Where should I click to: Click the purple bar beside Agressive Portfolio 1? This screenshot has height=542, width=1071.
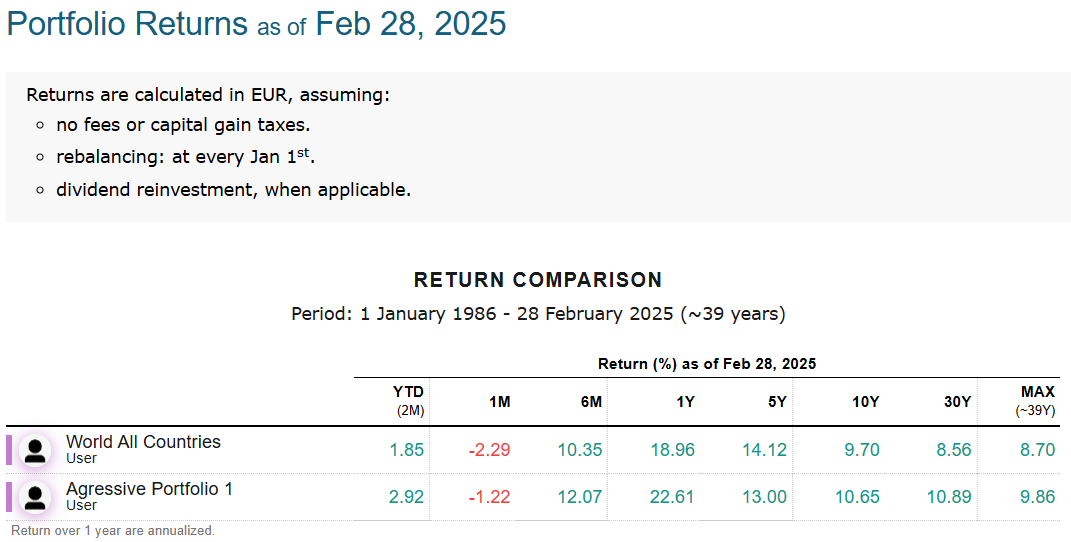9,497
